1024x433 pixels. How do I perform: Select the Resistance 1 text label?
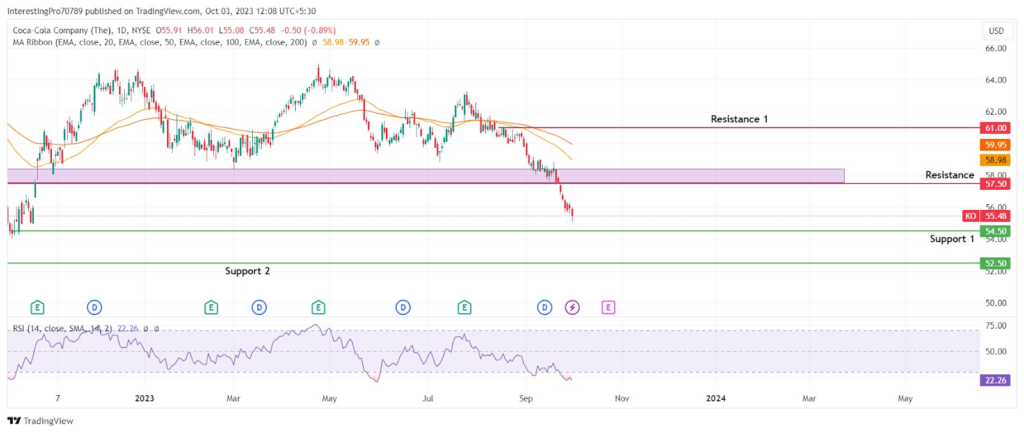[x=739, y=119]
